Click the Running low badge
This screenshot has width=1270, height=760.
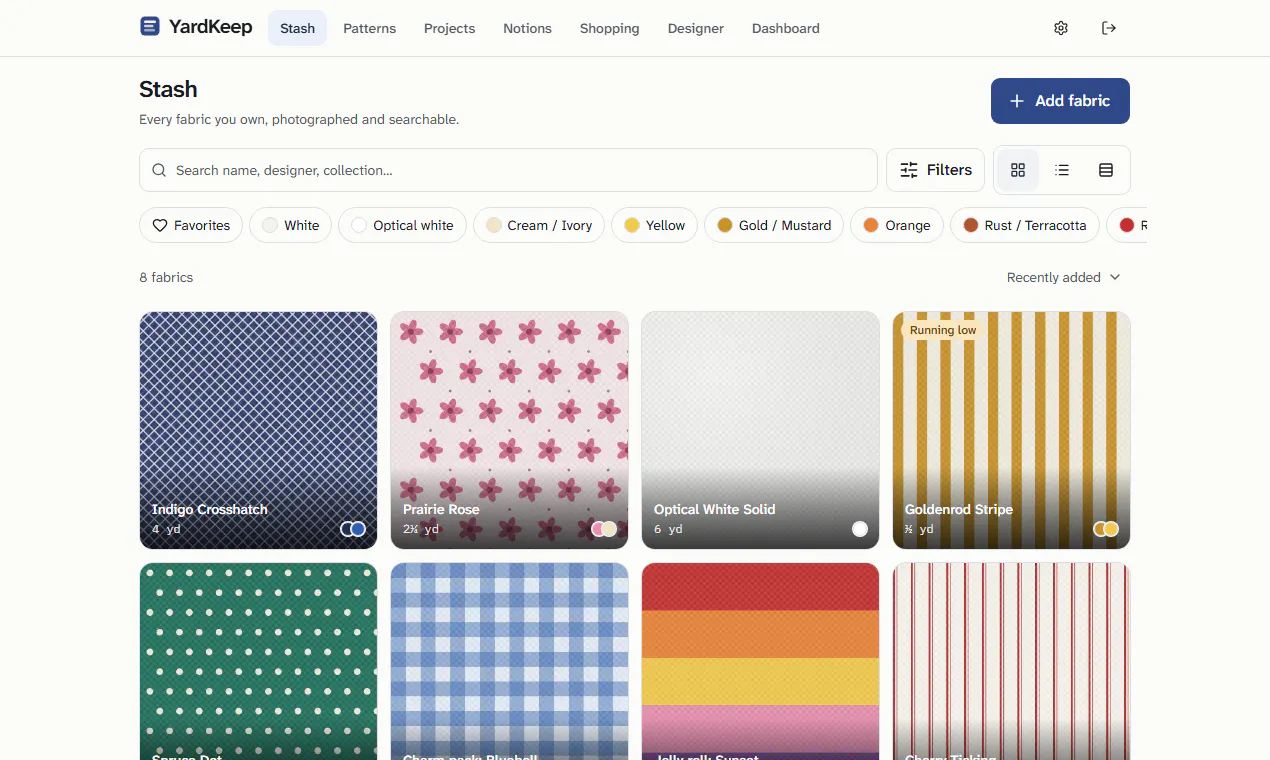pyautogui.click(x=943, y=330)
